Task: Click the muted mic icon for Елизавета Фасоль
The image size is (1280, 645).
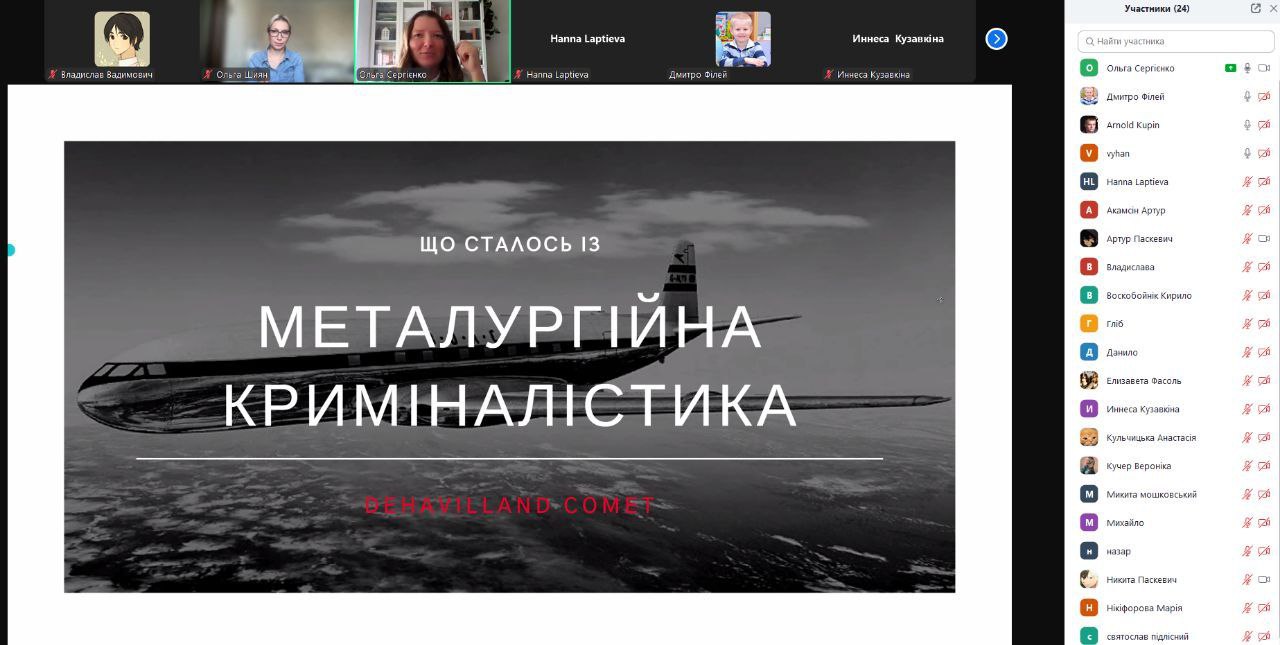Action: [1247, 381]
